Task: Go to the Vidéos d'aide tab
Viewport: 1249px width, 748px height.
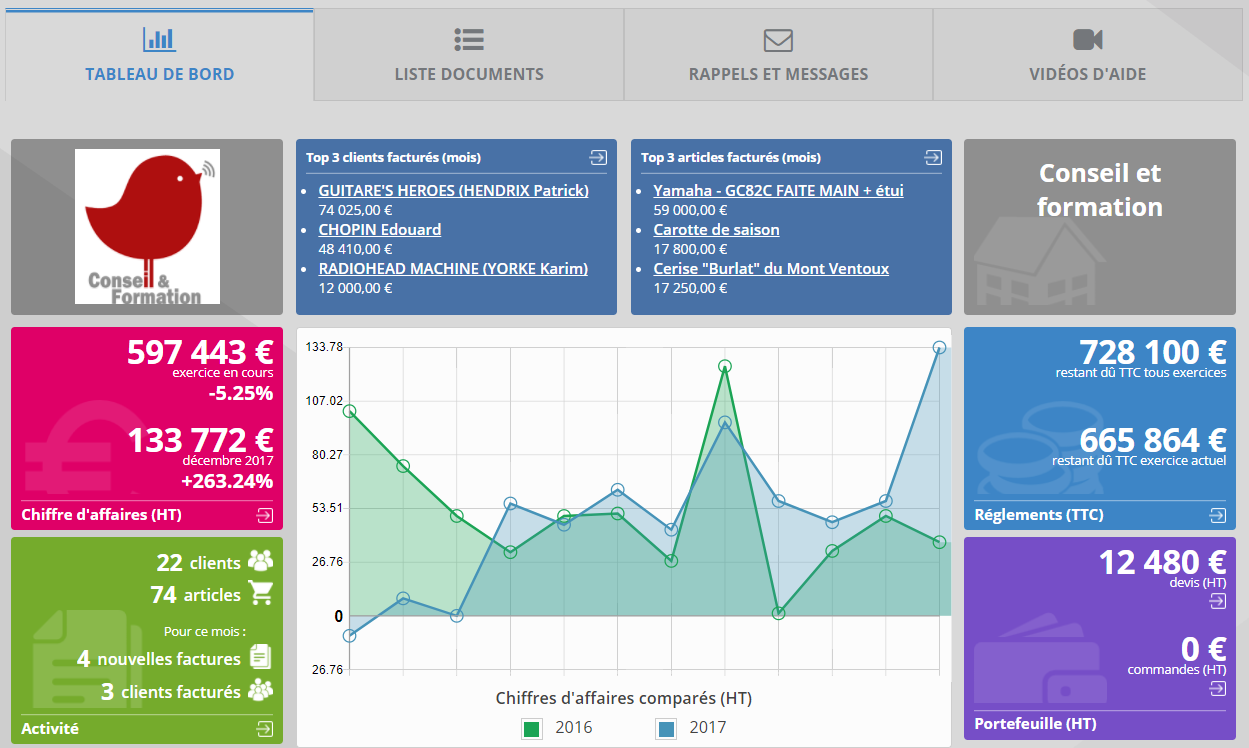Action: (1087, 55)
